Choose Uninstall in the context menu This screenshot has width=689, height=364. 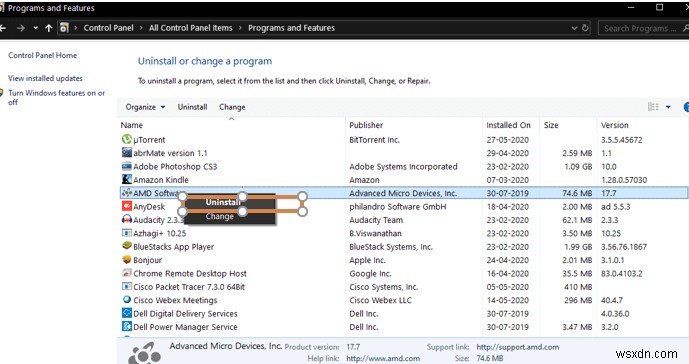pyautogui.click(x=223, y=202)
